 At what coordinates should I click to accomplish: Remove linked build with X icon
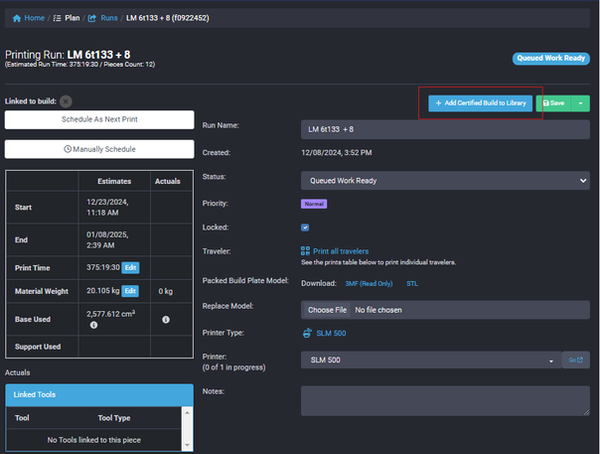tap(66, 101)
